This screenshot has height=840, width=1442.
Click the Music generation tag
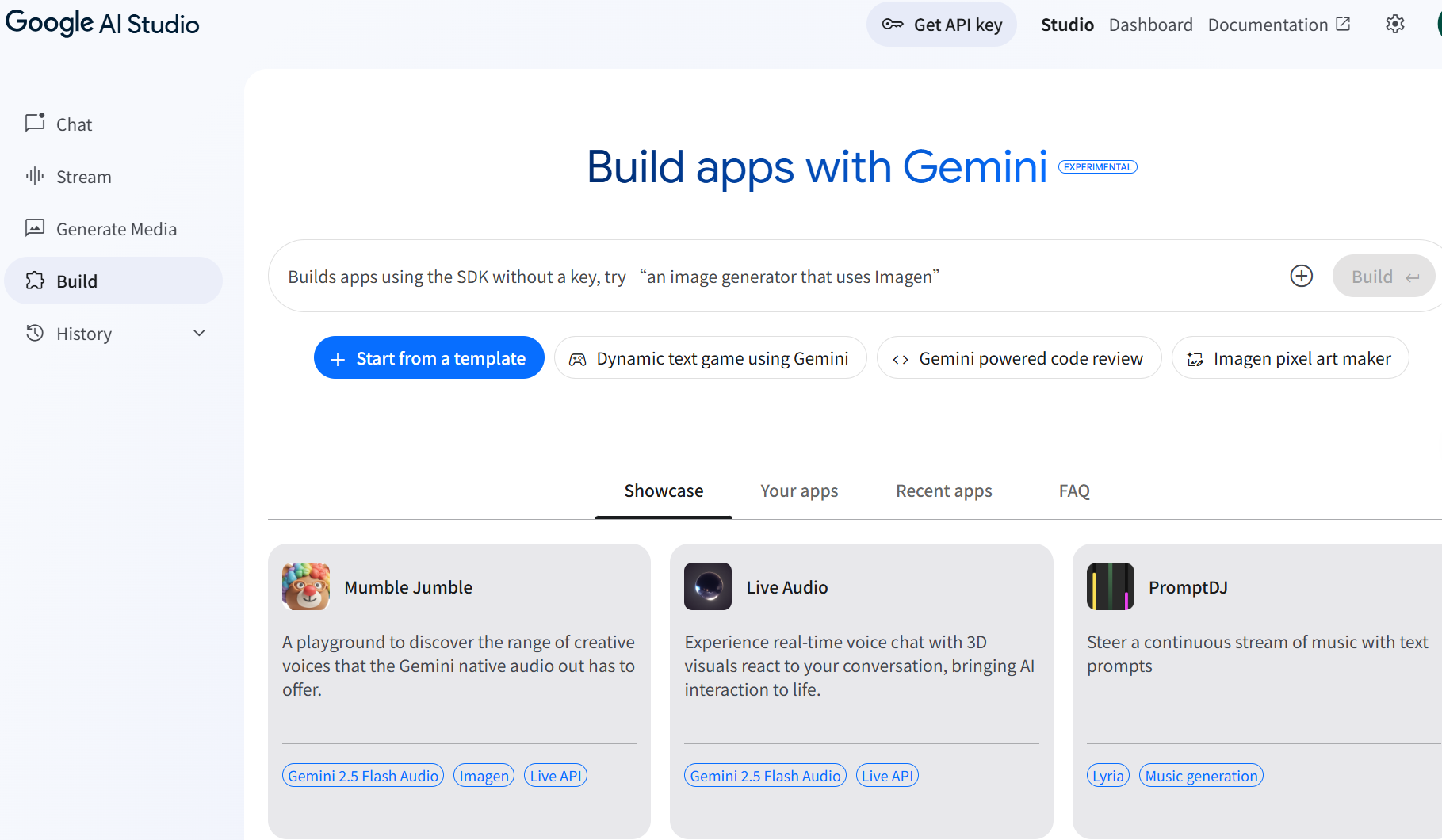(x=1201, y=776)
